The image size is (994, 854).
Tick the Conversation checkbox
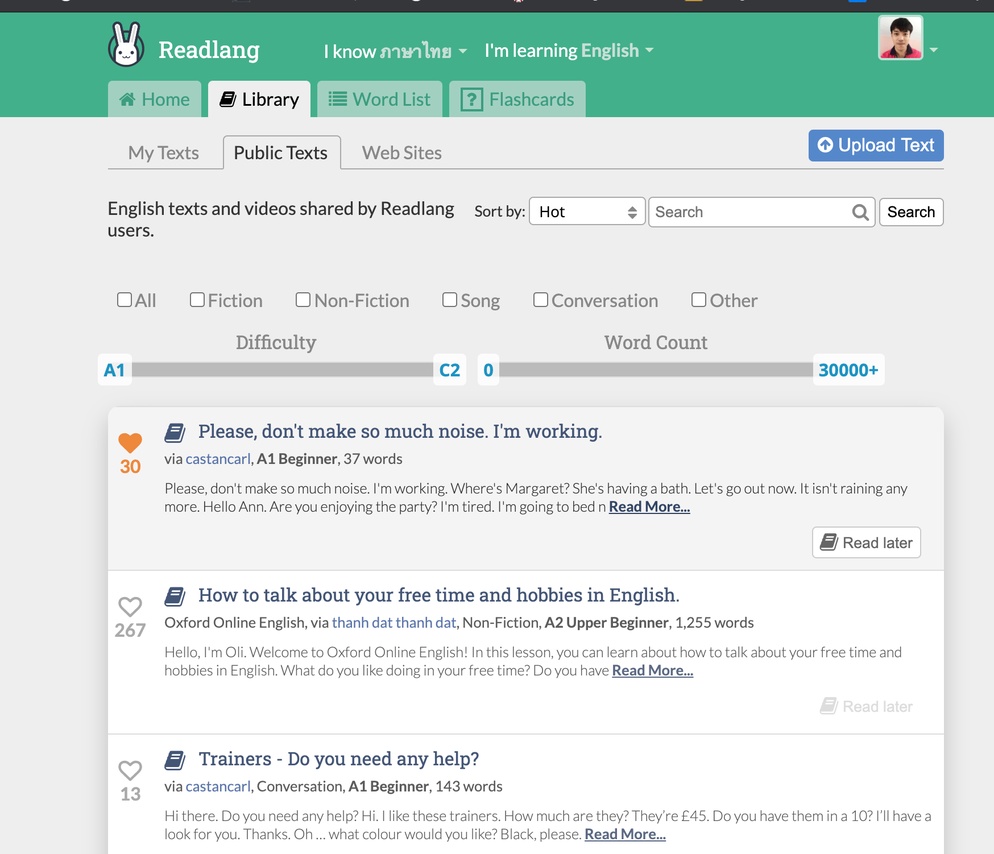(540, 299)
